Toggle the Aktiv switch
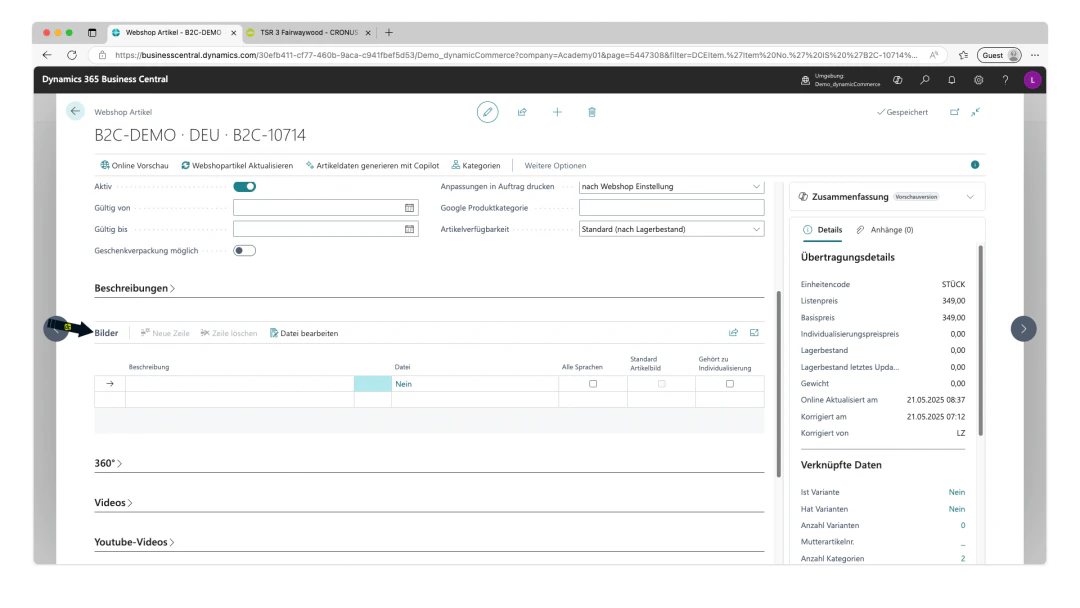Viewport: 1080px width, 608px height. coord(245,187)
